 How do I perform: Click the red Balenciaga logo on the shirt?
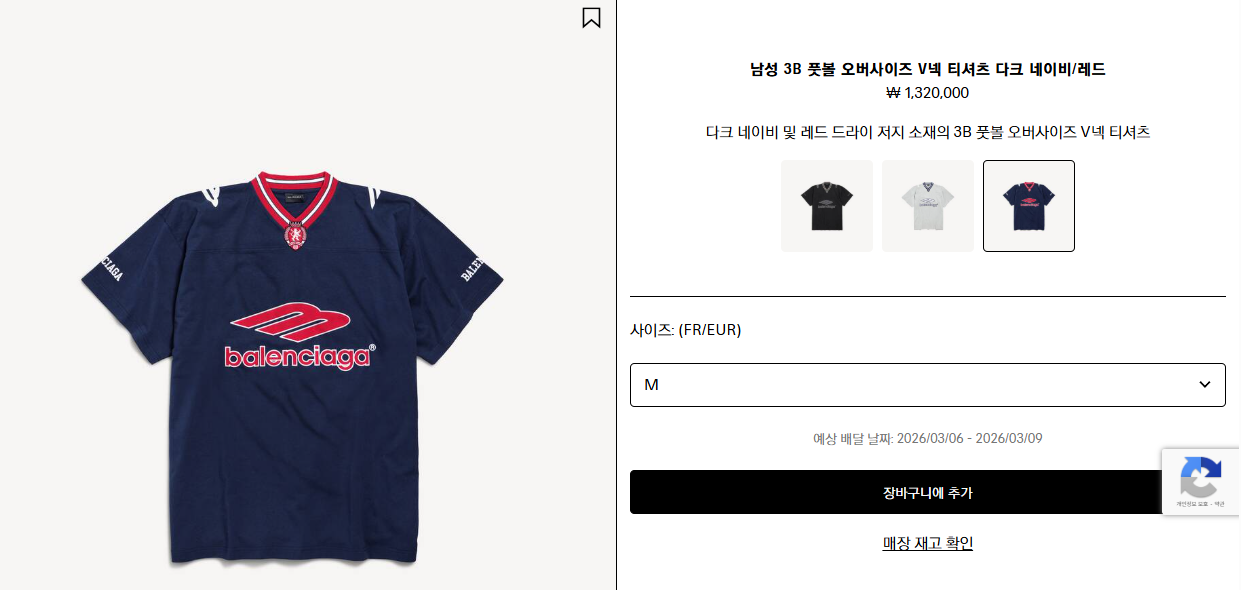298,335
